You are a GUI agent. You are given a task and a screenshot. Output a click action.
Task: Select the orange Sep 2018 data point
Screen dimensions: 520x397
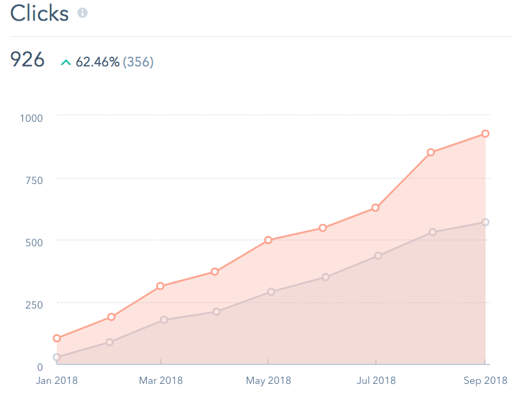[485, 134]
